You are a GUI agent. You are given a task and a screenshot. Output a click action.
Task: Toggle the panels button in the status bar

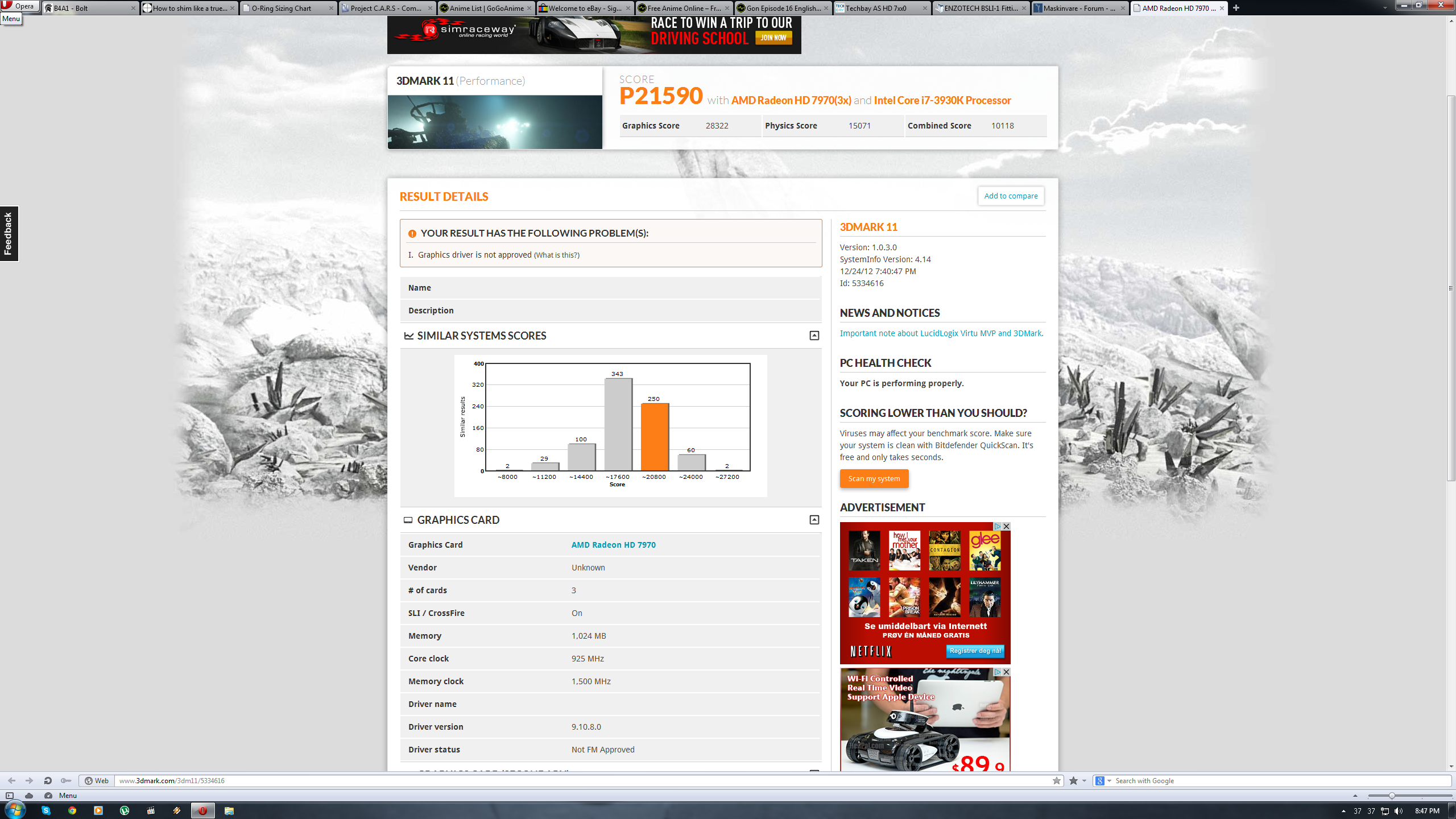click(x=10, y=796)
